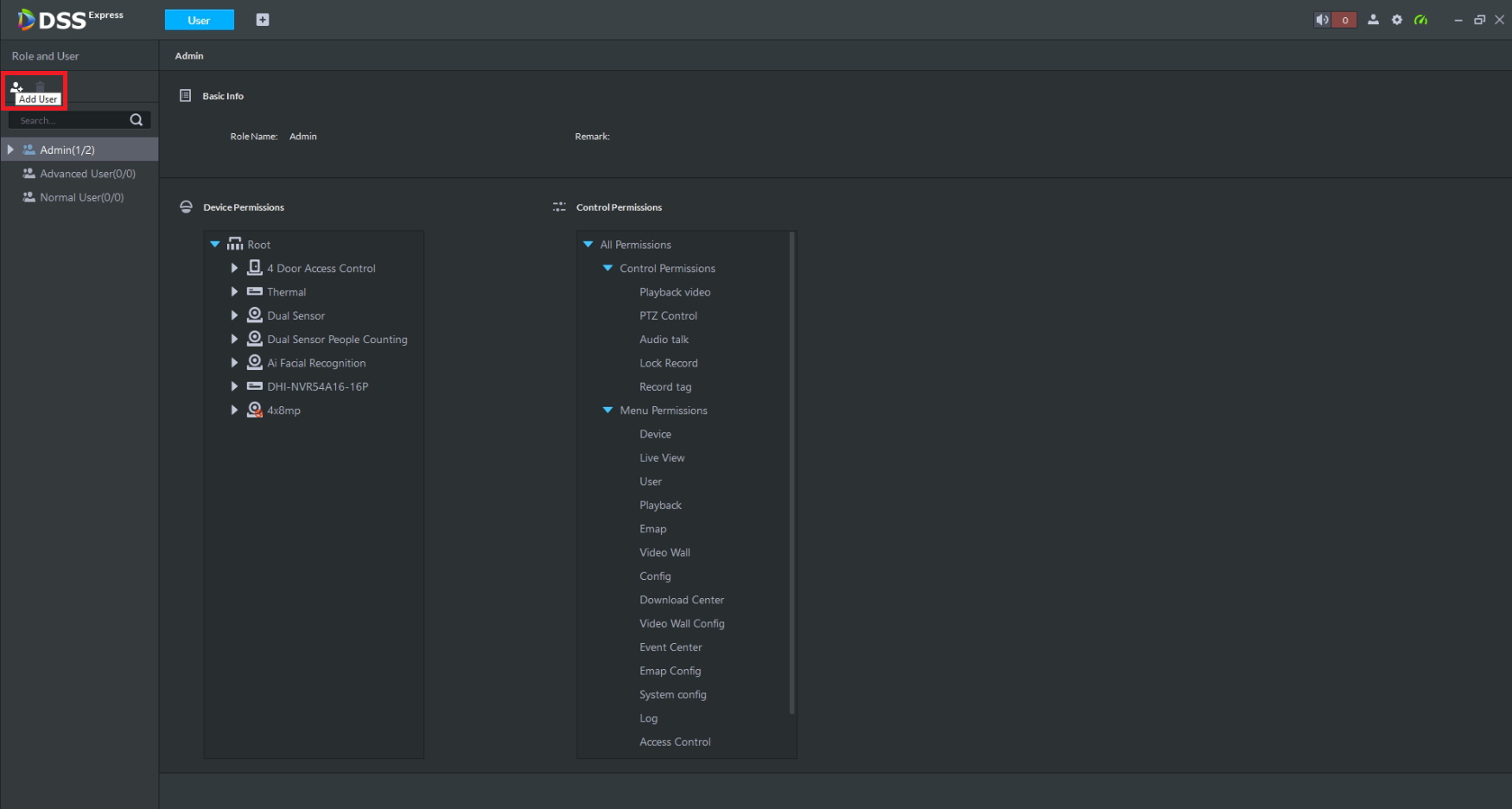Click the trash delete icon
1512x809 pixels.
40,86
